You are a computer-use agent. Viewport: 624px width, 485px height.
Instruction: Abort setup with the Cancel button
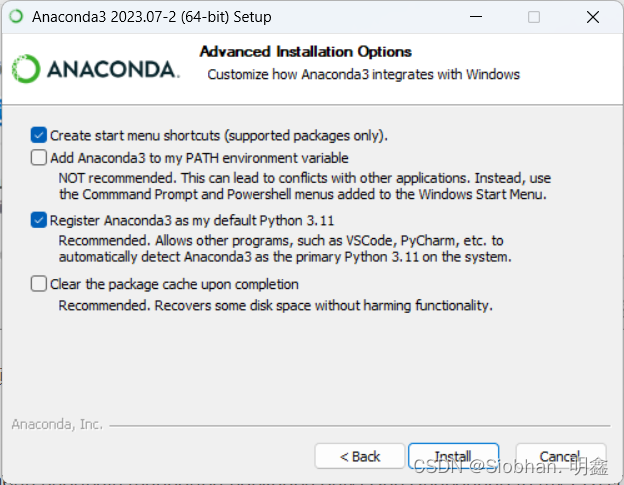[561, 456]
